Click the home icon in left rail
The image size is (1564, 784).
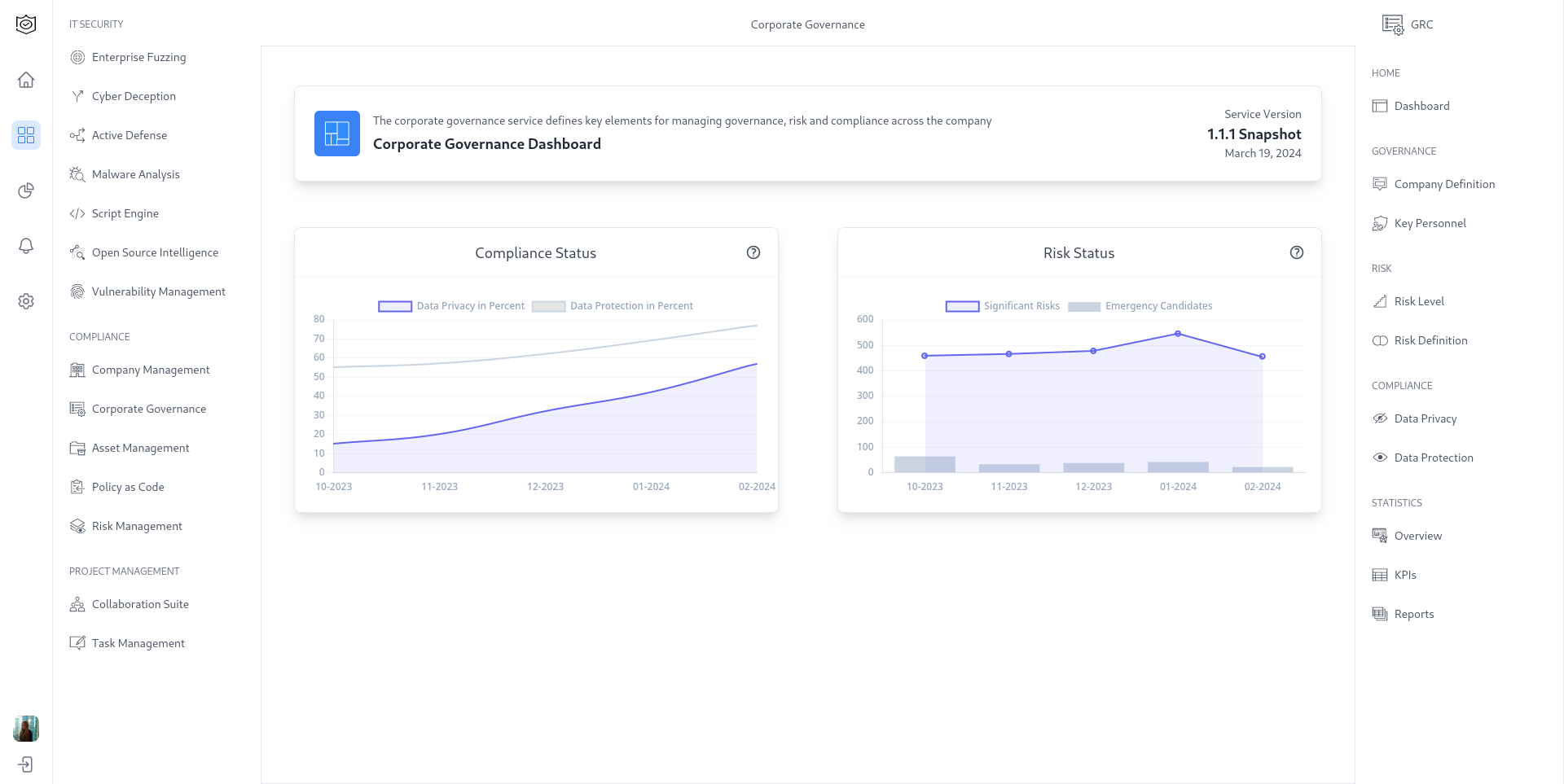pos(26,80)
